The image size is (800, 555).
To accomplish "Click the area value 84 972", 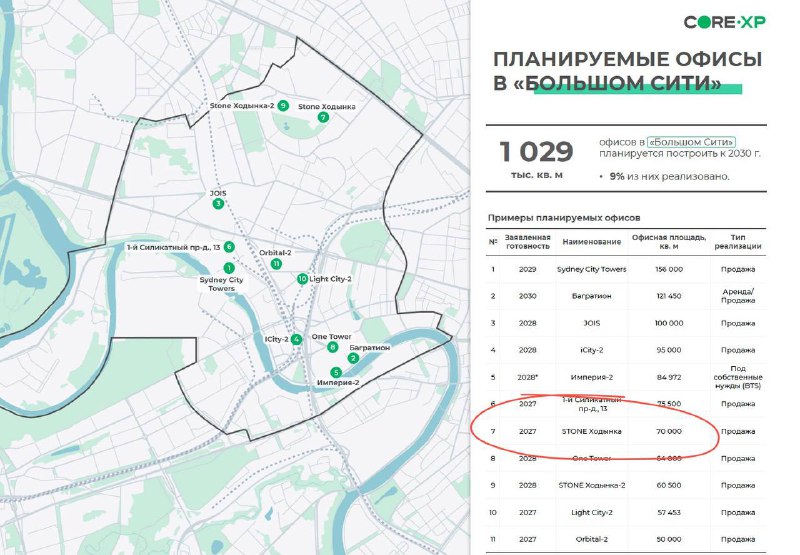I will point(669,377).
